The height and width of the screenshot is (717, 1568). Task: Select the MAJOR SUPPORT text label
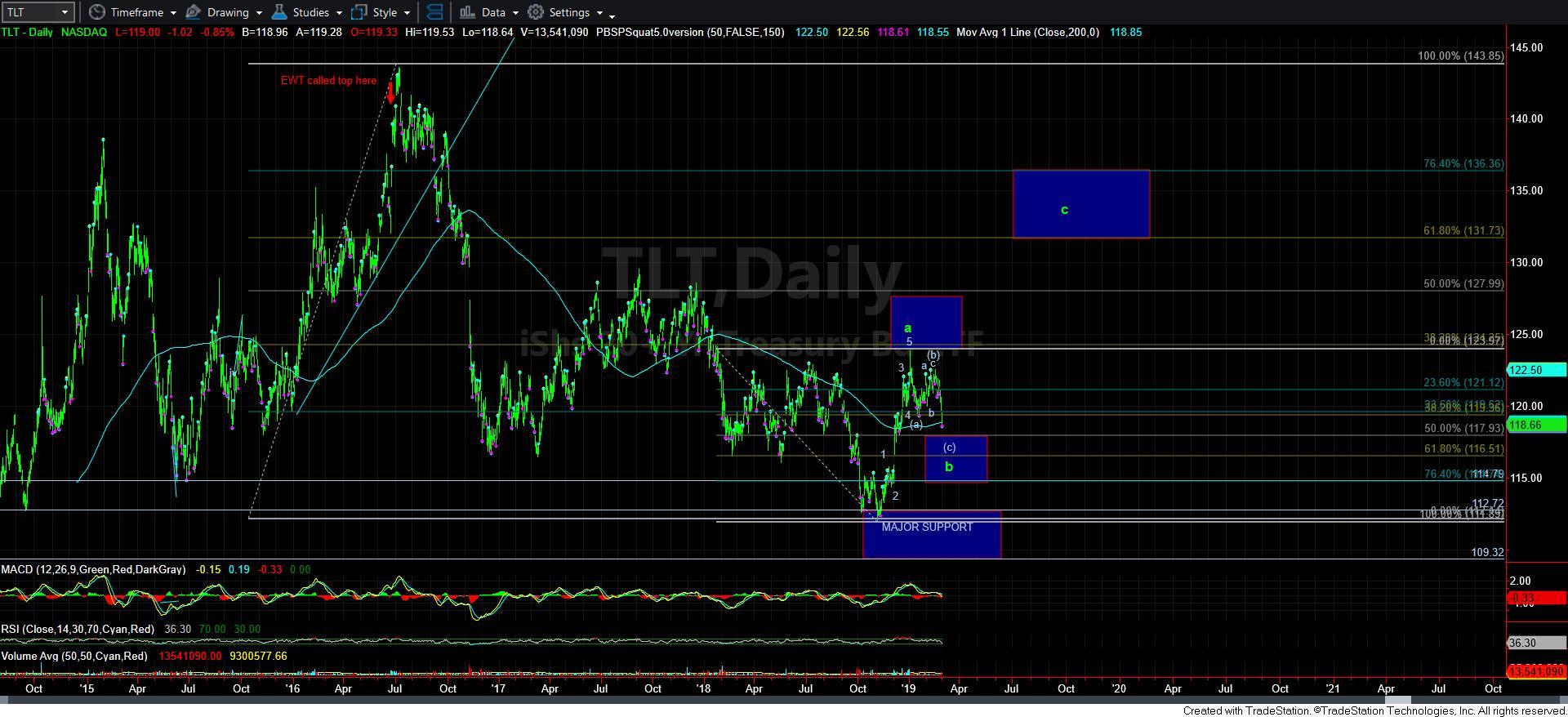pos(927,527)
